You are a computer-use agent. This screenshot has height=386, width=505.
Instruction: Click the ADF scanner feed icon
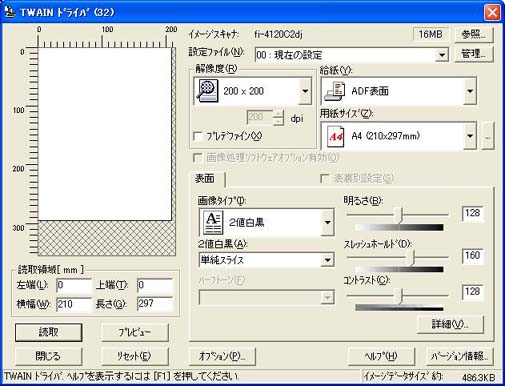pyautogui.click(x=334, y=91)
